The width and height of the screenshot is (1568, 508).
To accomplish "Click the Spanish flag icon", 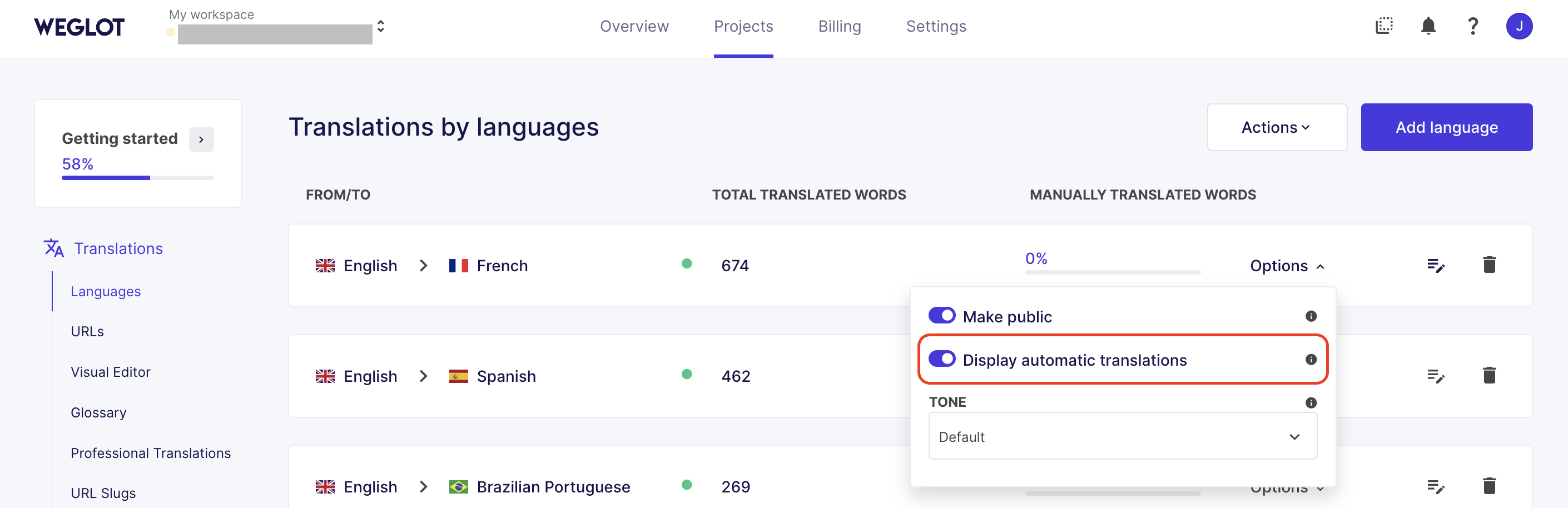I will point(458,377).
